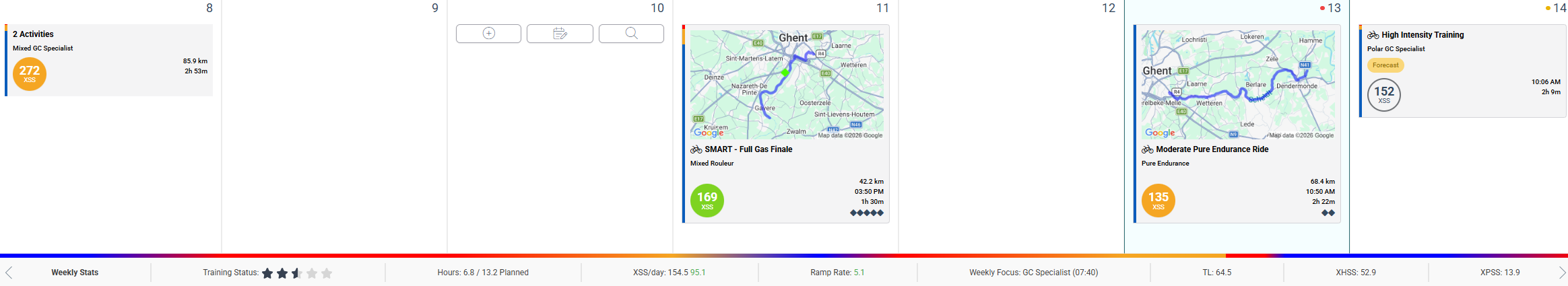Click the 169 XSS green badge
Viewport: 1568px width, 286px height.
(707, 201)
